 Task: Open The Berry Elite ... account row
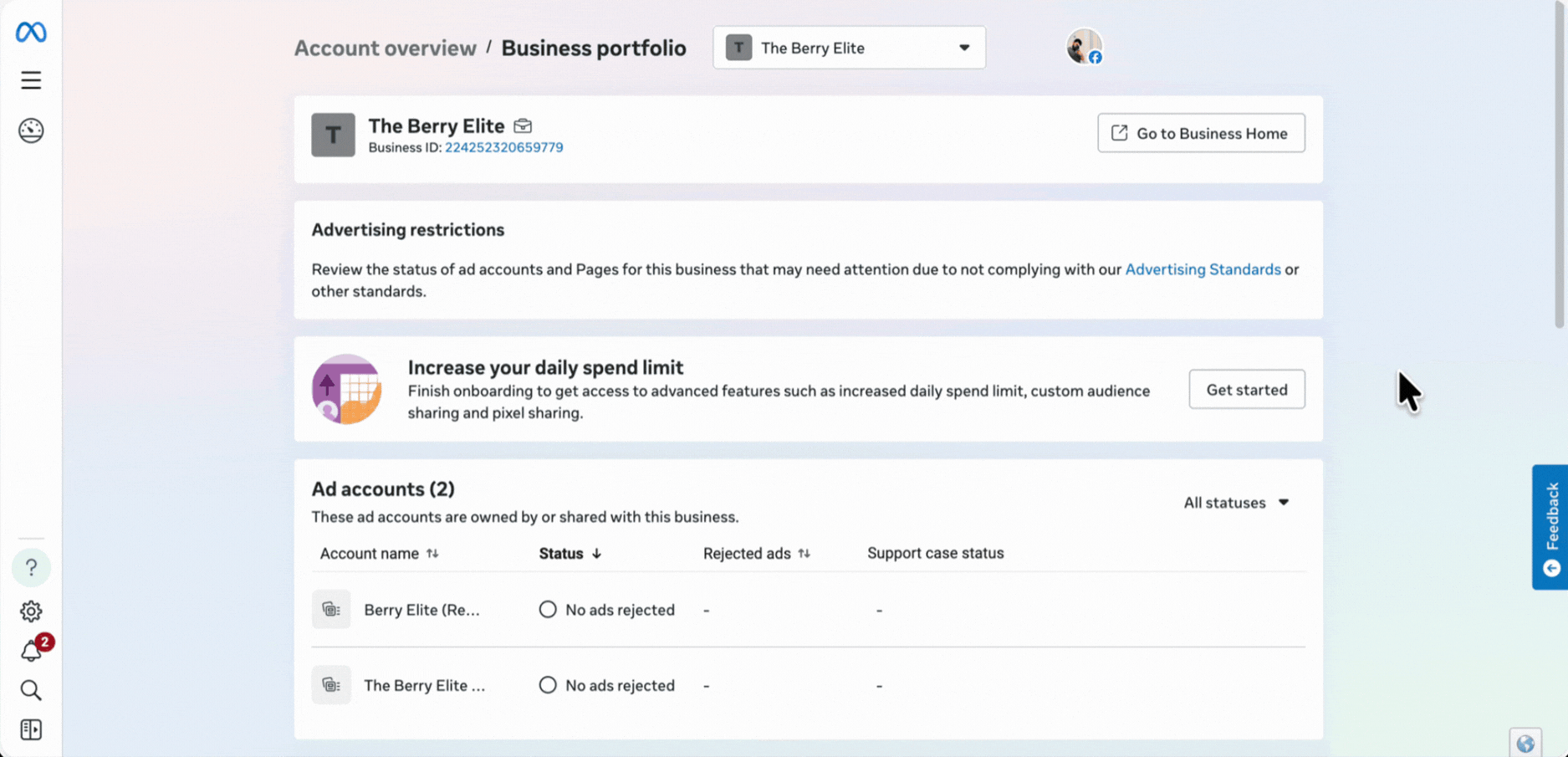[x=808, y=685]
